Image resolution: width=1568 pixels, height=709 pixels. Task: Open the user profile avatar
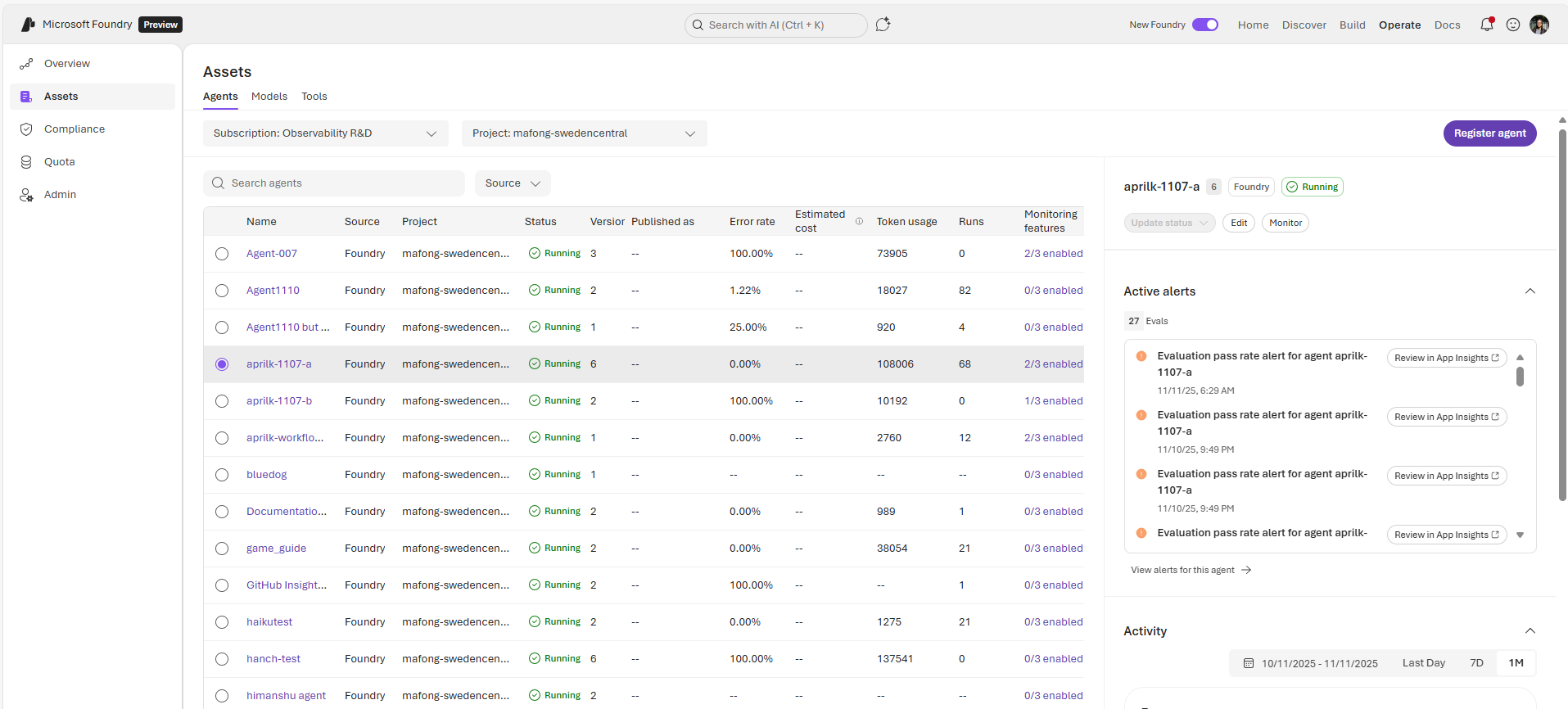1539,25
